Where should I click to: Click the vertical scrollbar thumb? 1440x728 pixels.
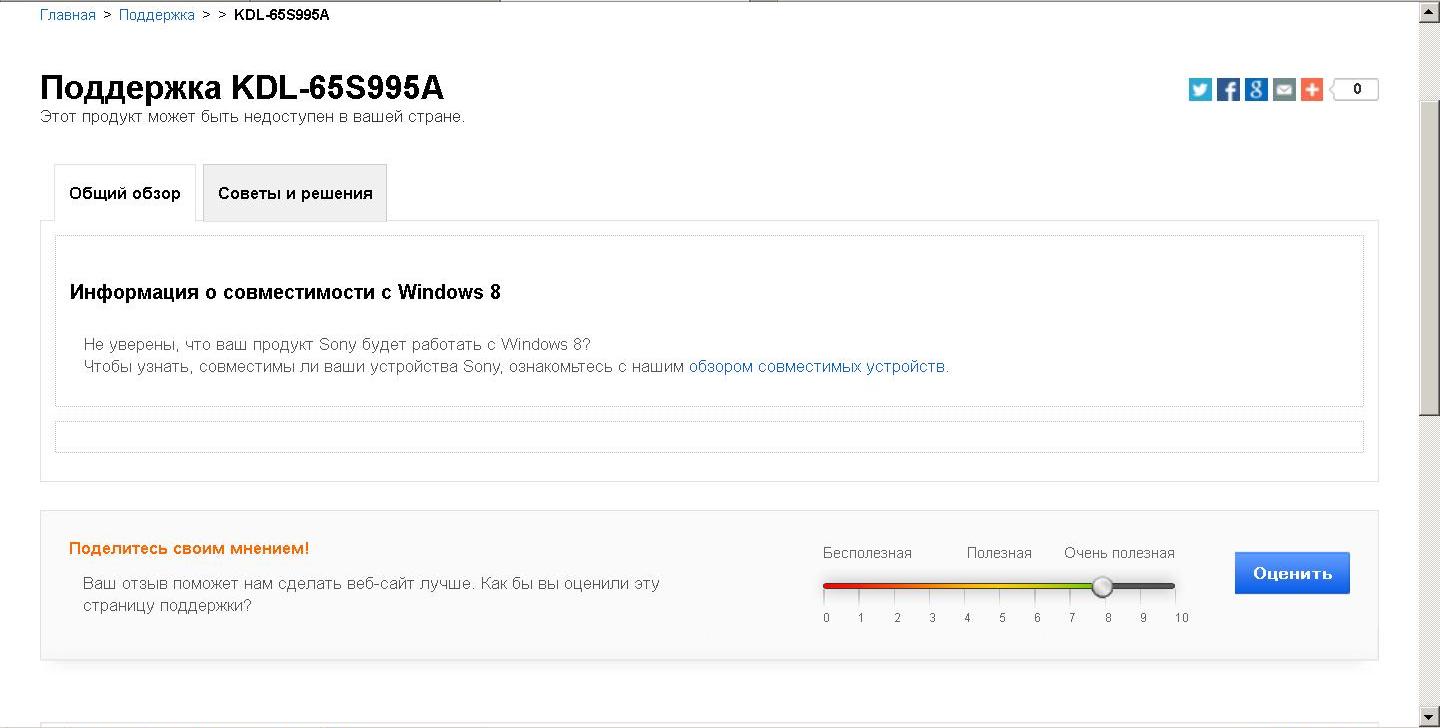tap(1429, 250)
